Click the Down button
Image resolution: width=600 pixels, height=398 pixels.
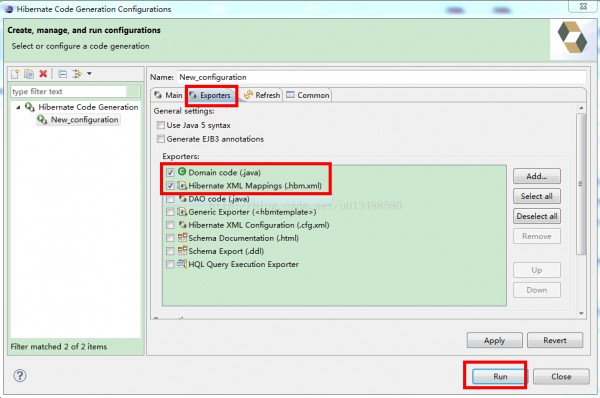[536, 290]
